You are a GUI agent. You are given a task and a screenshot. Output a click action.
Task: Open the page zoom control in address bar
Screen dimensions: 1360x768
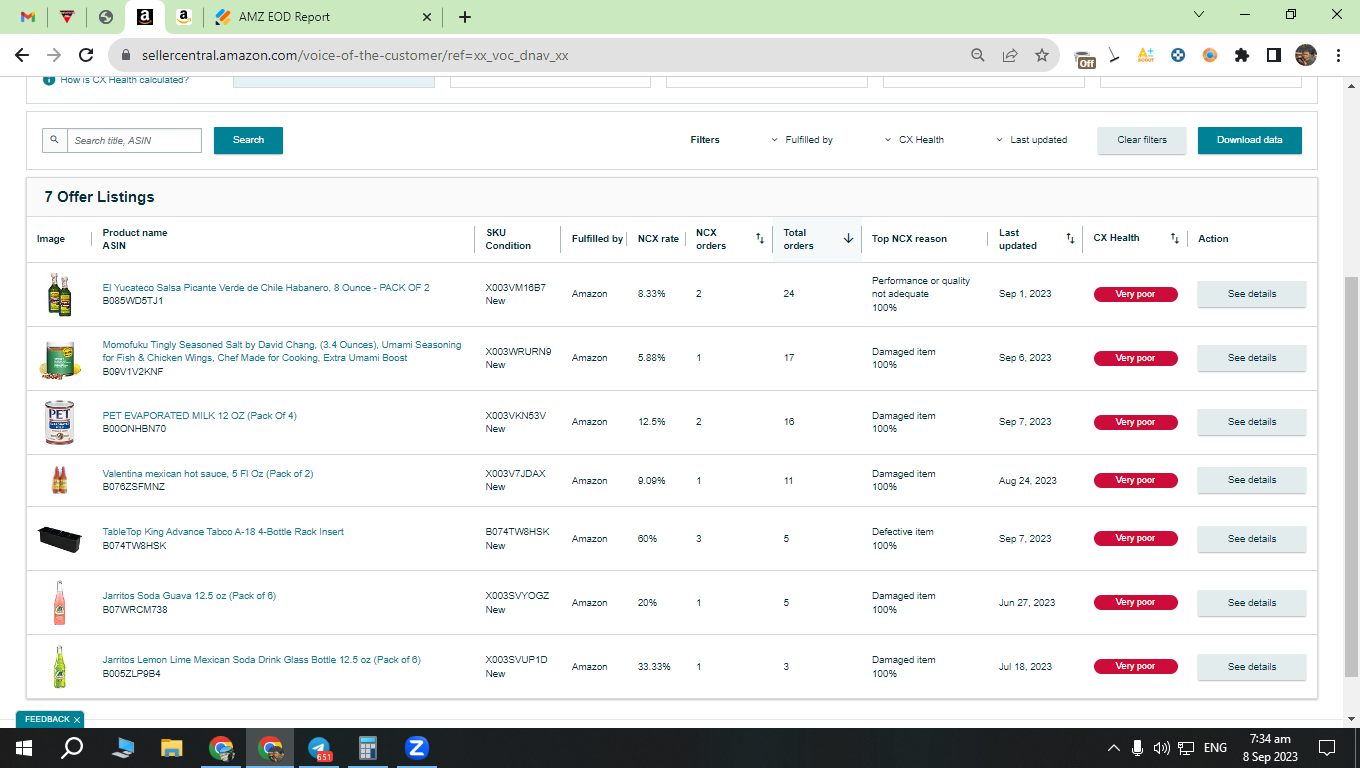(x=978, y=56)
